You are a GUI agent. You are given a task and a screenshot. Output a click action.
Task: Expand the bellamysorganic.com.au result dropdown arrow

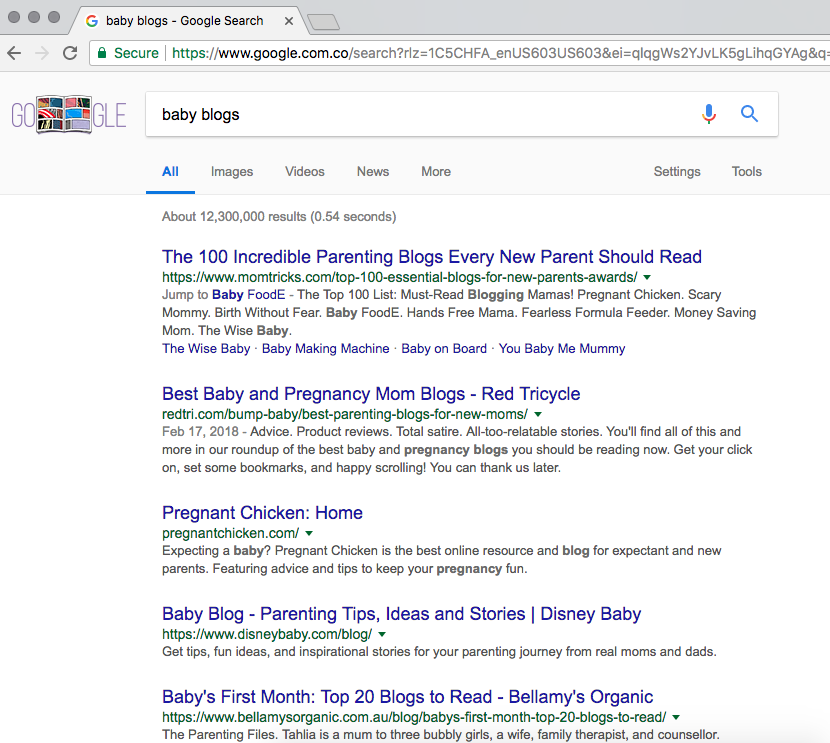pos(676,718)
